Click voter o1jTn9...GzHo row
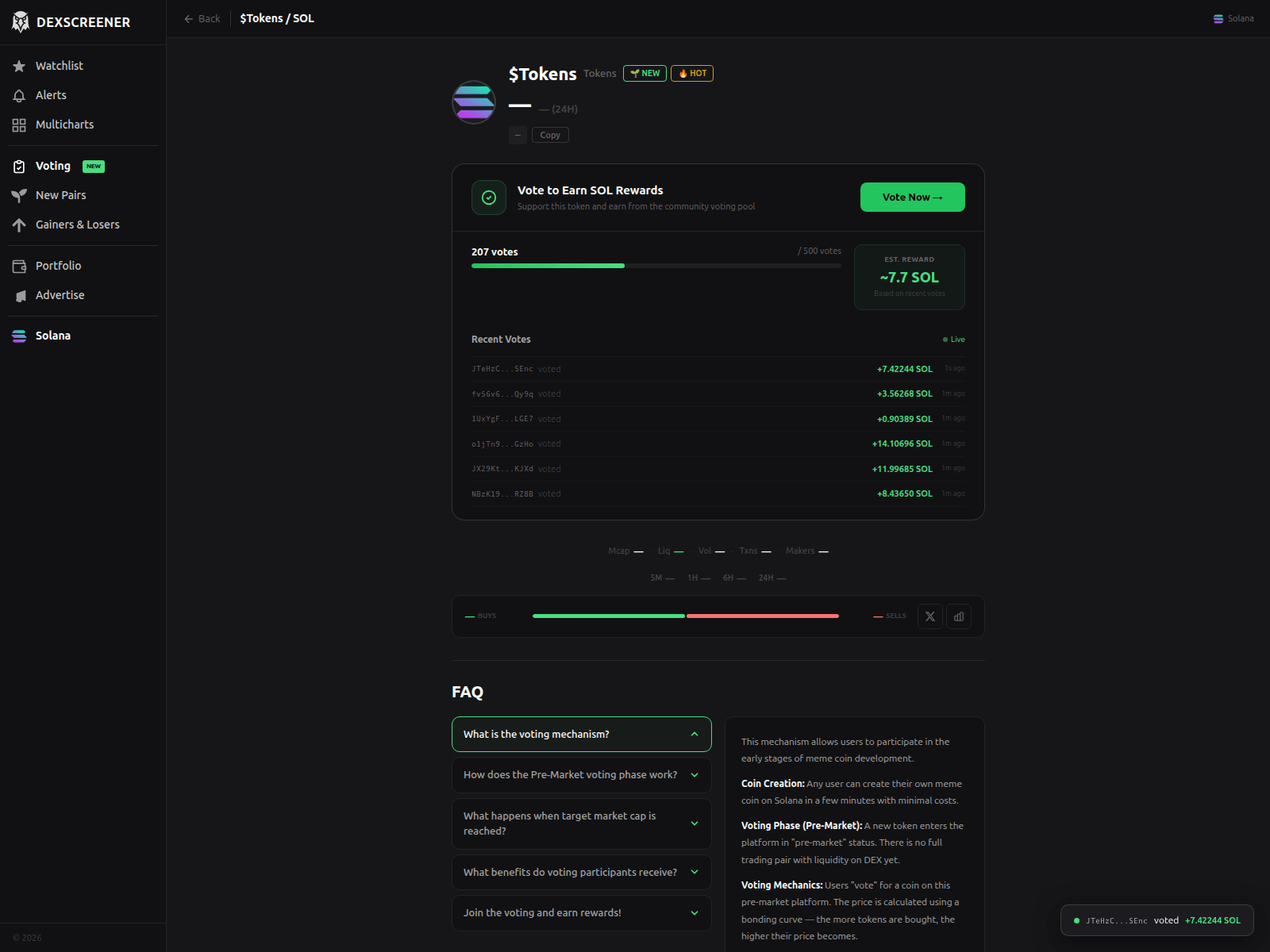Image resolution: width=1270 pixels, height=952 pixels. [x=718, y=443]
